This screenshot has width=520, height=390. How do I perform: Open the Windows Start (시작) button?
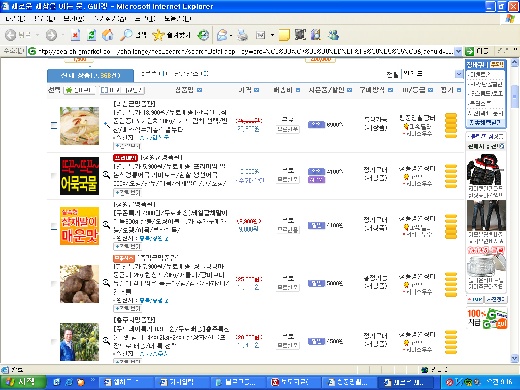(x=23, y=382)
